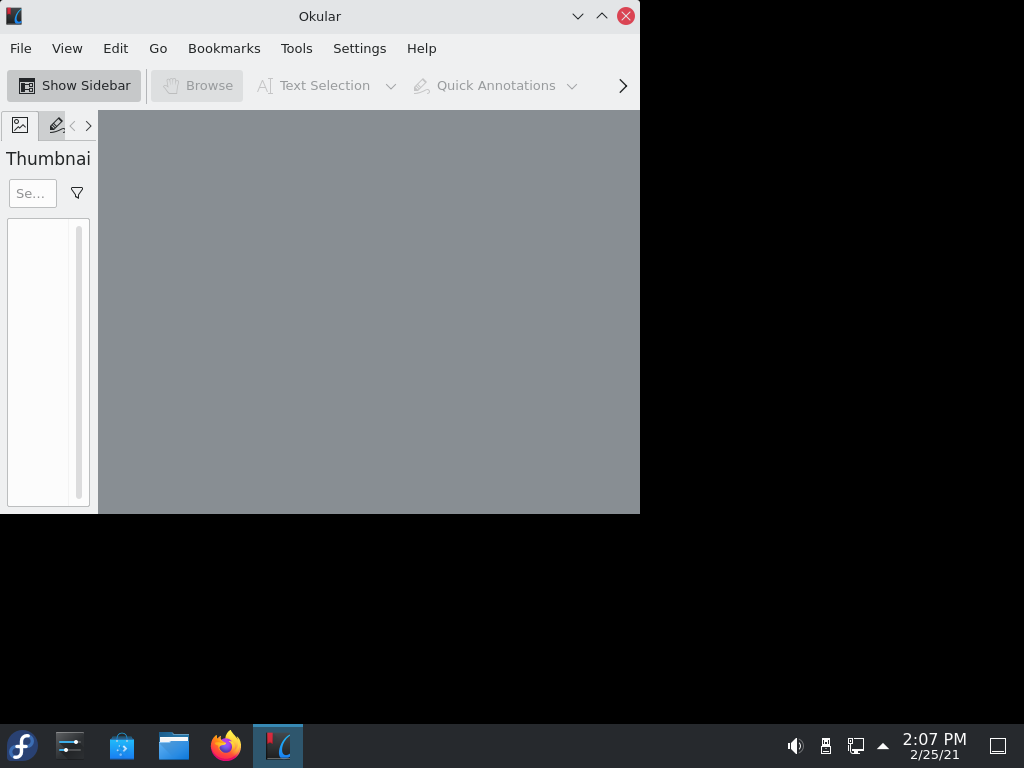Click the thumbnail filter funnel icon
The height and width of the screenshot is (768, 1024).
click(x=77, y=193)
